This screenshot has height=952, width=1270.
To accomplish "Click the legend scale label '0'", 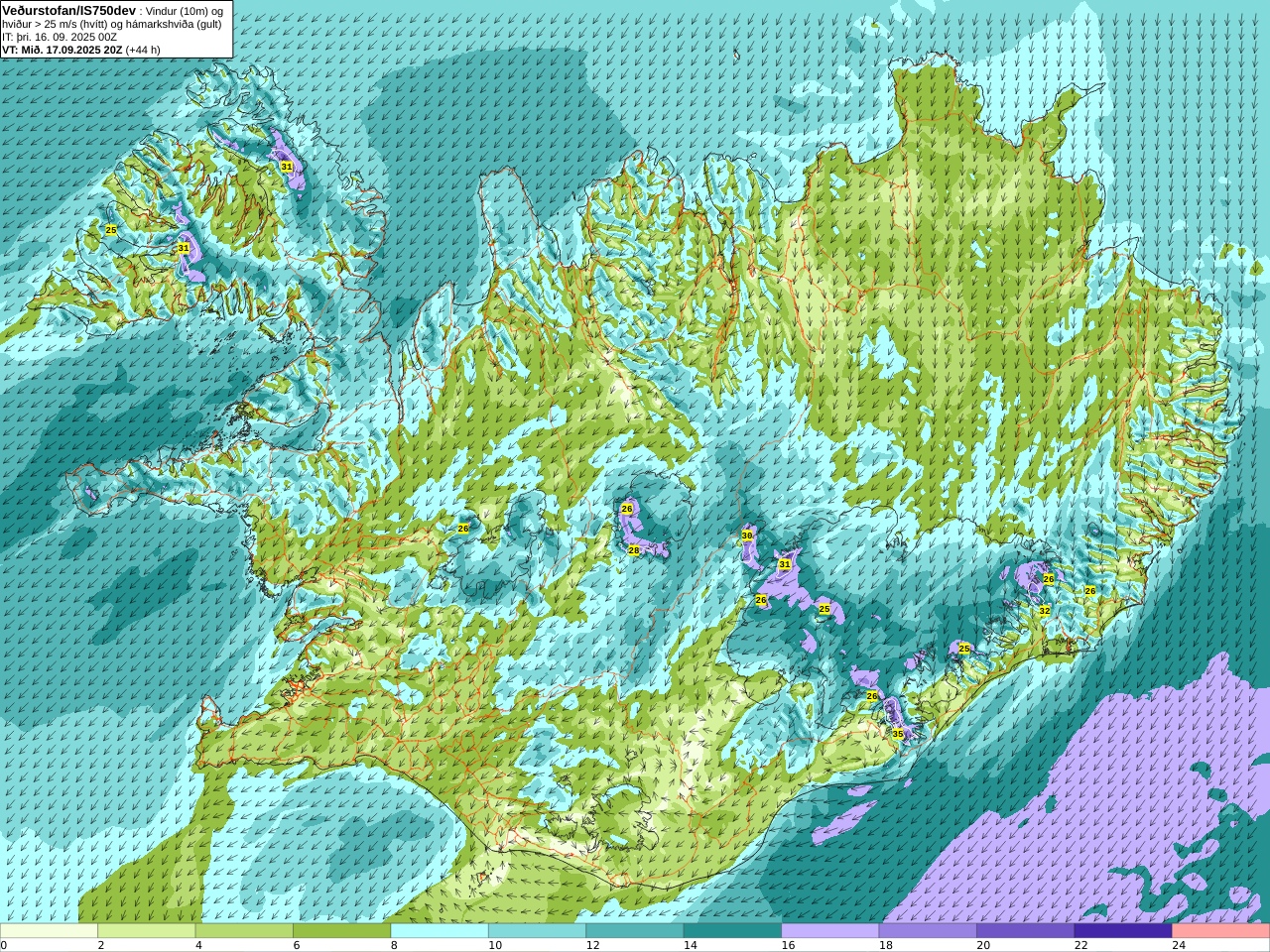I will (x=4, y=945).
